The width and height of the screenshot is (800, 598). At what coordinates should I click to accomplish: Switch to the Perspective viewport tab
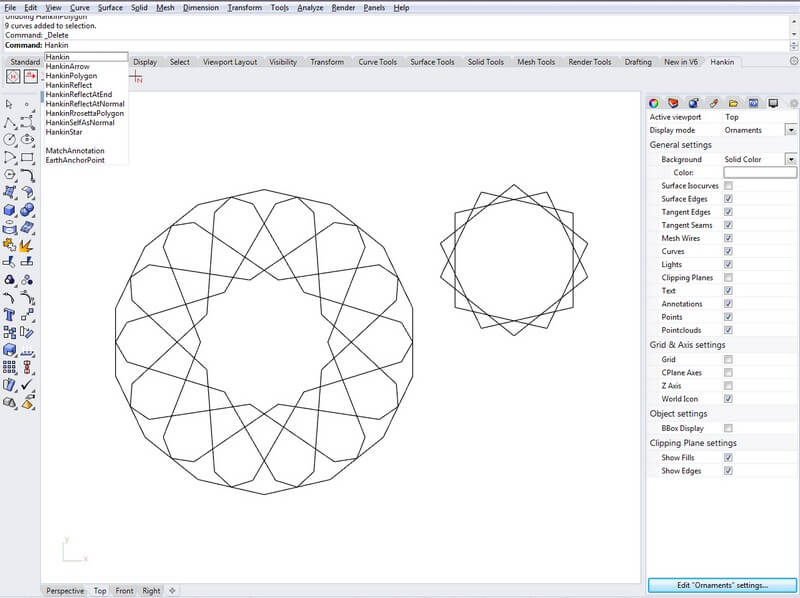point(66,591)
